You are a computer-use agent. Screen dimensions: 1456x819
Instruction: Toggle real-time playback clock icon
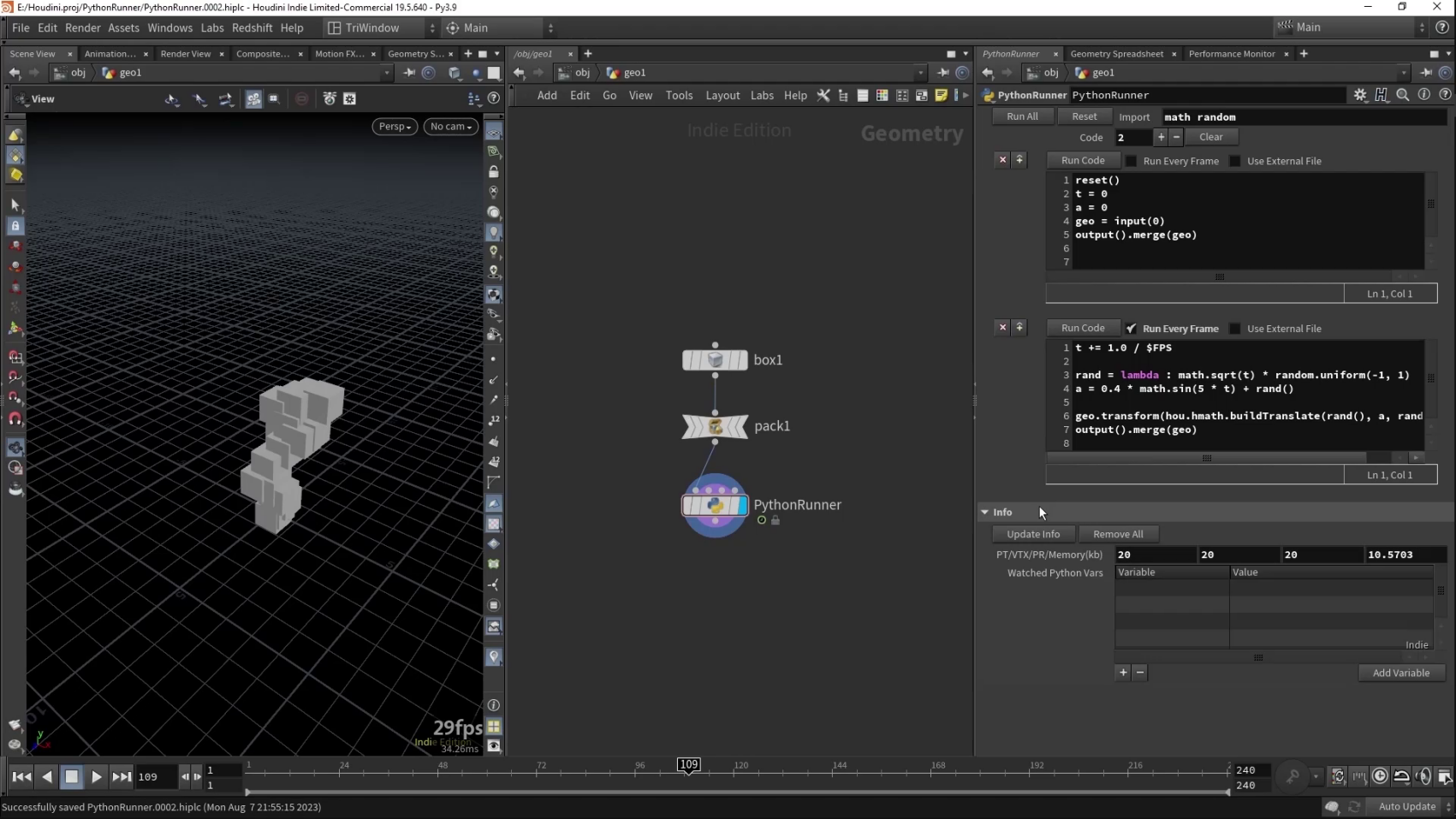pyautogui.click(x=1380, y=776)
